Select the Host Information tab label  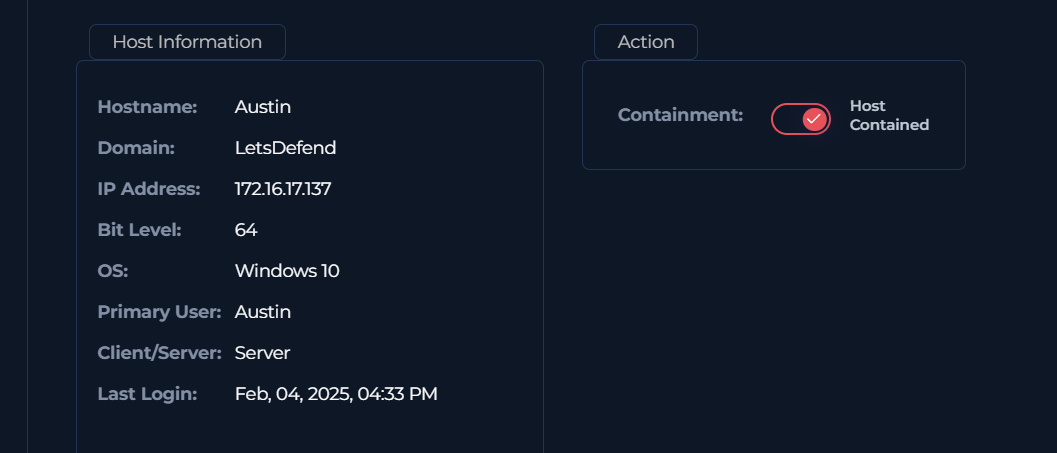click(187, 42)
